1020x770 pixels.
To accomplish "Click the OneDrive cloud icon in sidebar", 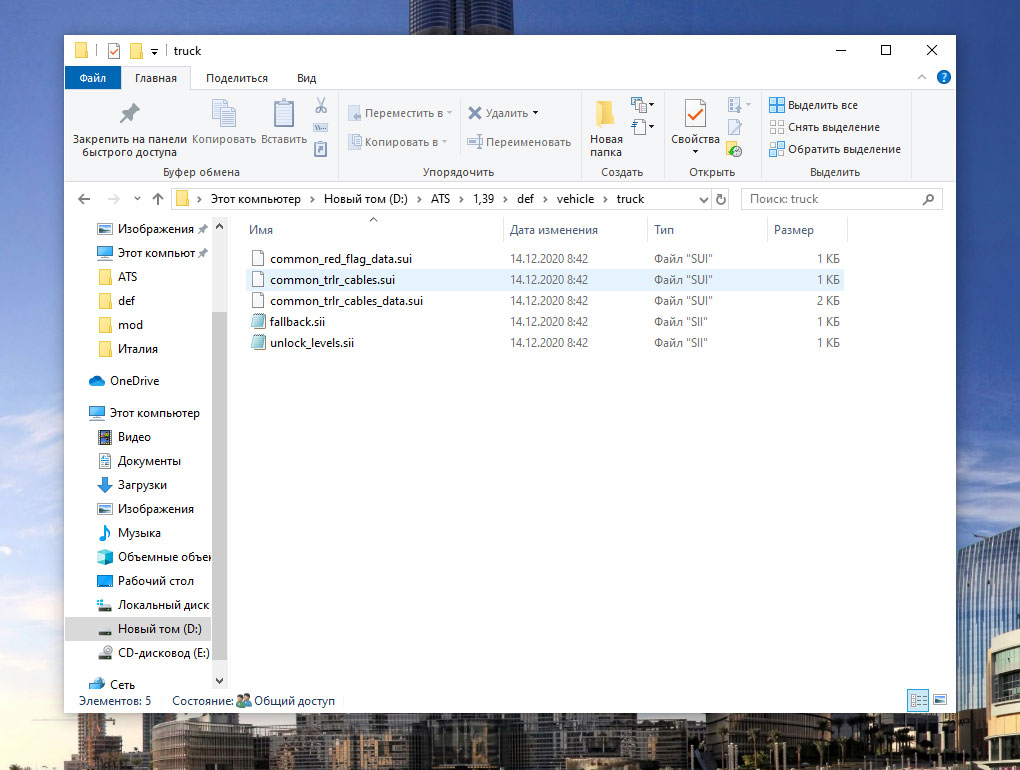I will click(97, 380).
